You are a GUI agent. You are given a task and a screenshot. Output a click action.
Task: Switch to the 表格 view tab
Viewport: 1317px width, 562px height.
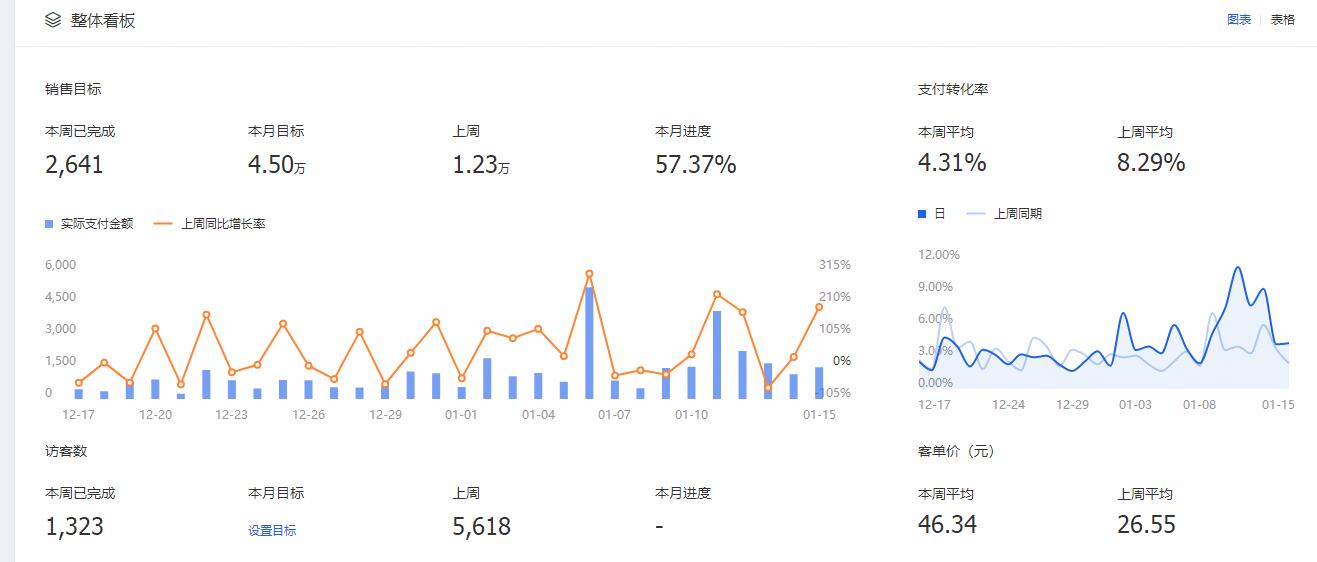tap(1282, 19)
